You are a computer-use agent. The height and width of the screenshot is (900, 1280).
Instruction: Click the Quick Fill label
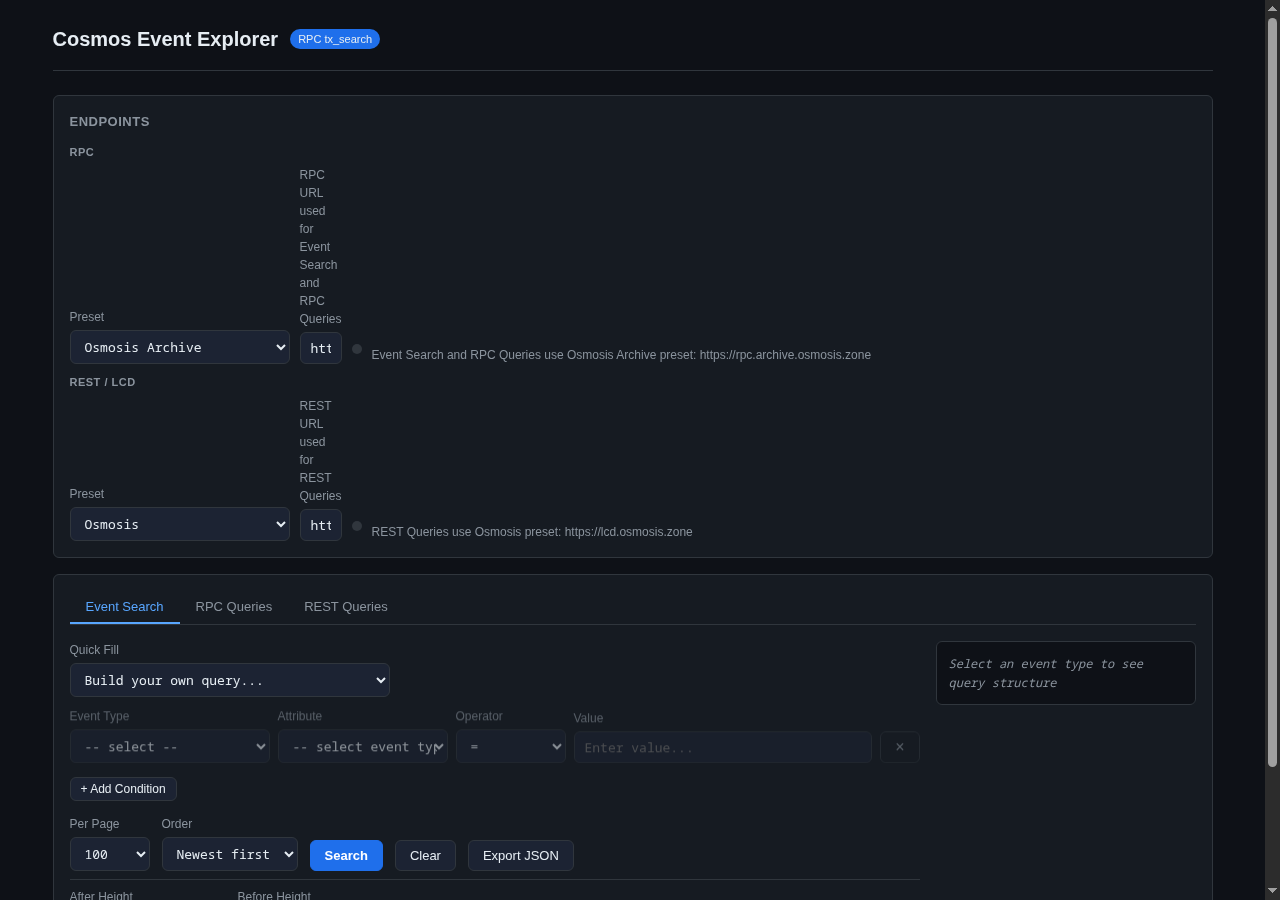[x=94, y=650]
